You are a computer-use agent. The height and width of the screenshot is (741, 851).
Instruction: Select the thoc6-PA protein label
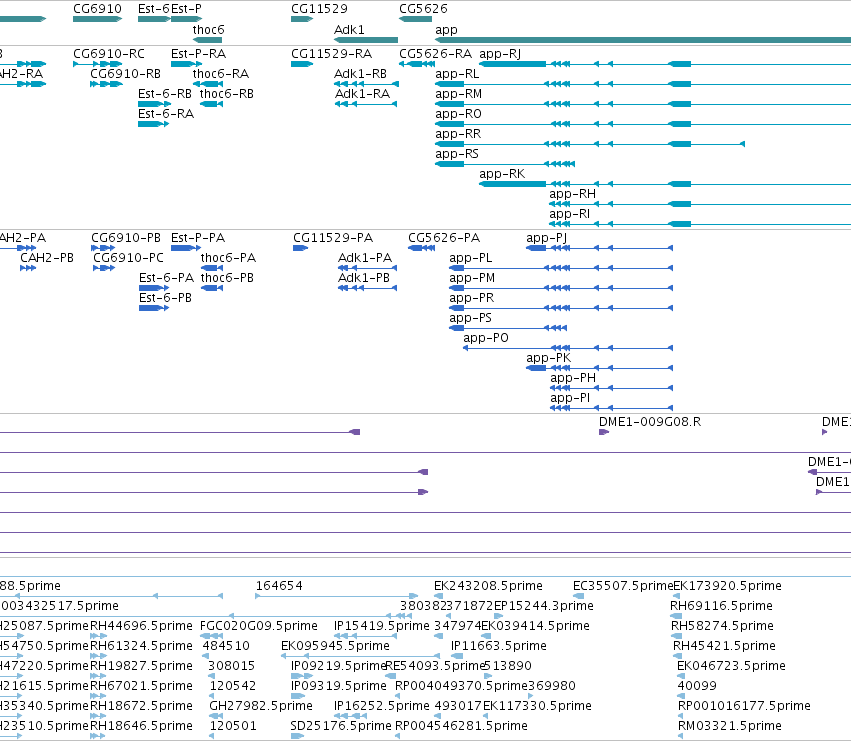click(x=228, y=257)
